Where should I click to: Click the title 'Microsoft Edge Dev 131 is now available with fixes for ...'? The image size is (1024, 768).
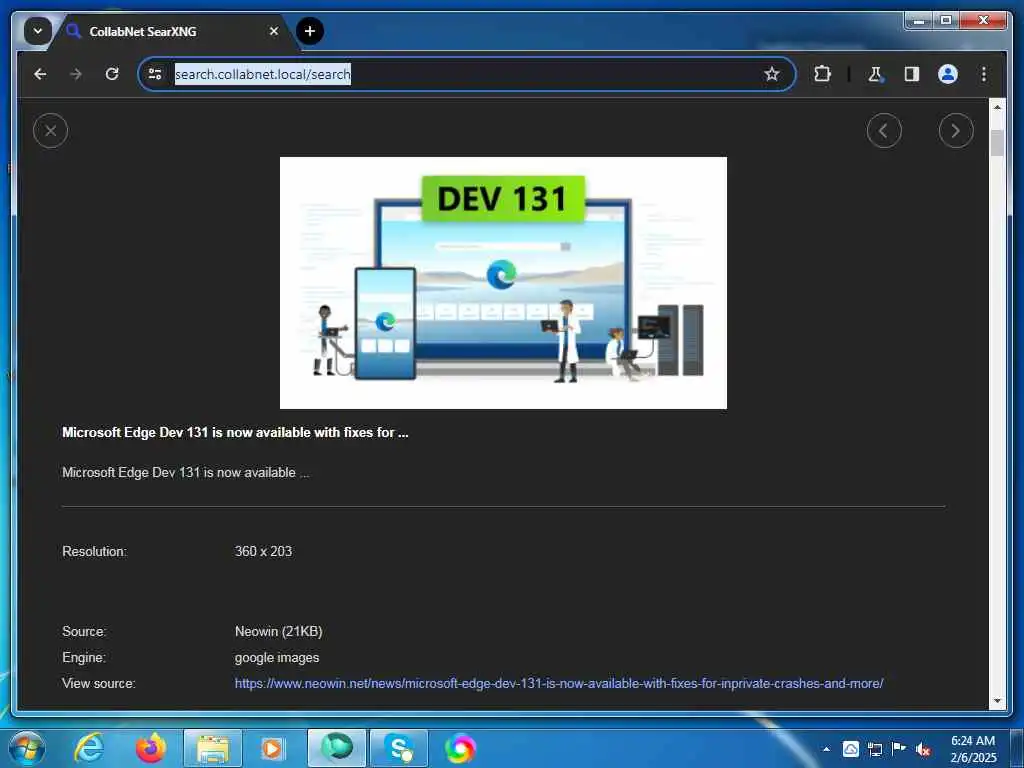(235, 432)
